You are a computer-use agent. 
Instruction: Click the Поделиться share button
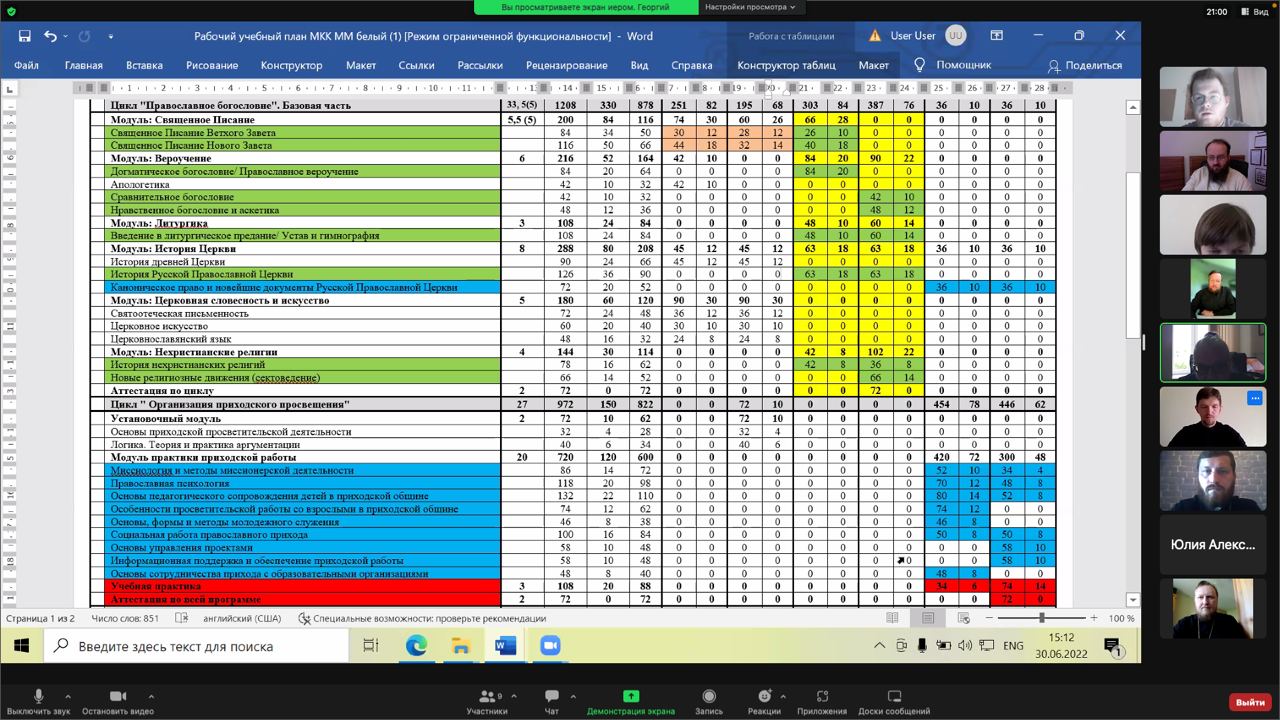point(1084,65)
